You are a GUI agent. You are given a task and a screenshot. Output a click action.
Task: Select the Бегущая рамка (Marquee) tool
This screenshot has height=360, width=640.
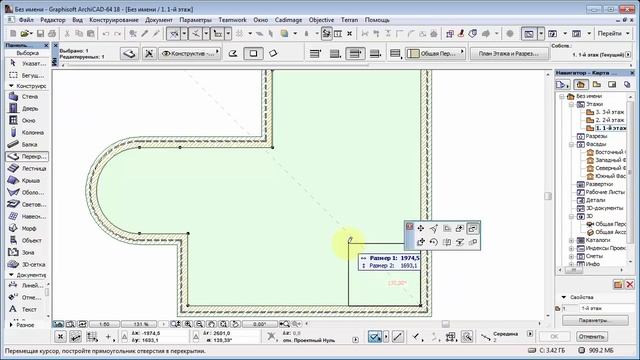pyautogui.click(x=27, y=76)
